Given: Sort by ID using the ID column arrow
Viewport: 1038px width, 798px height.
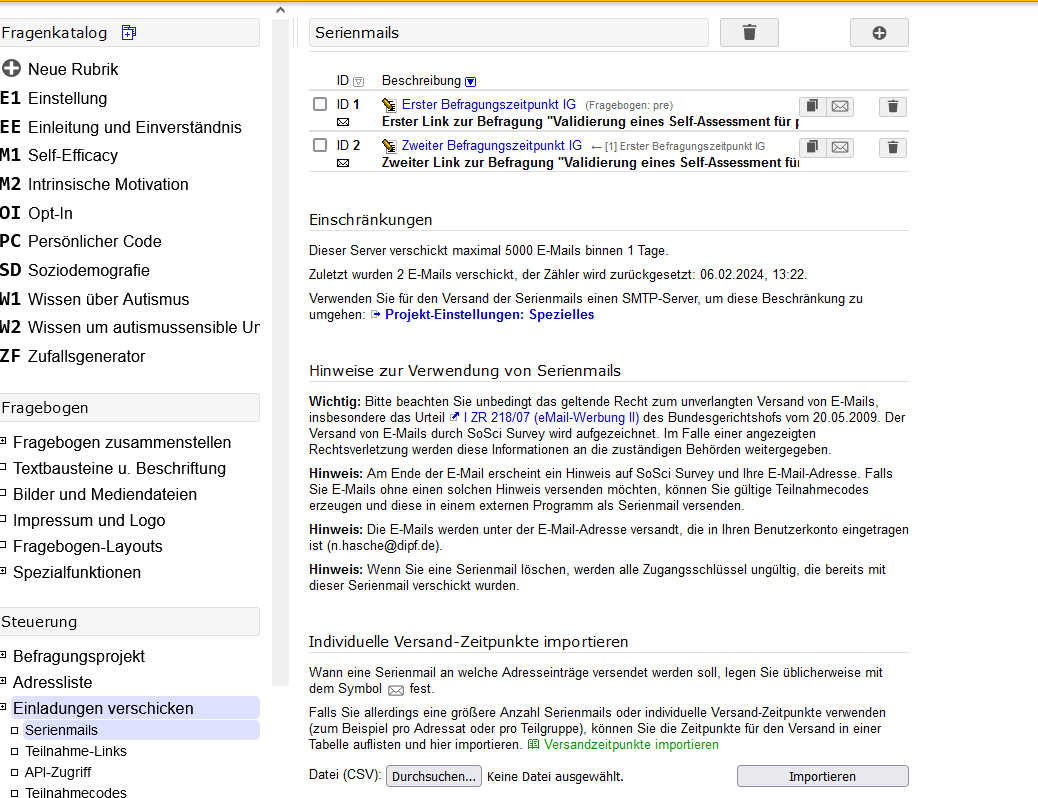Looking at the screenshot, I should pyautogui.click(x=359, y=81).
